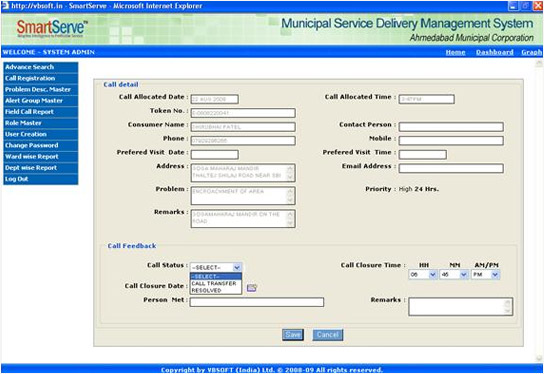Image resolution: width=544 pixels, height=374 pixels.
Task: Open User Creation page
Action: click(41, 134)
